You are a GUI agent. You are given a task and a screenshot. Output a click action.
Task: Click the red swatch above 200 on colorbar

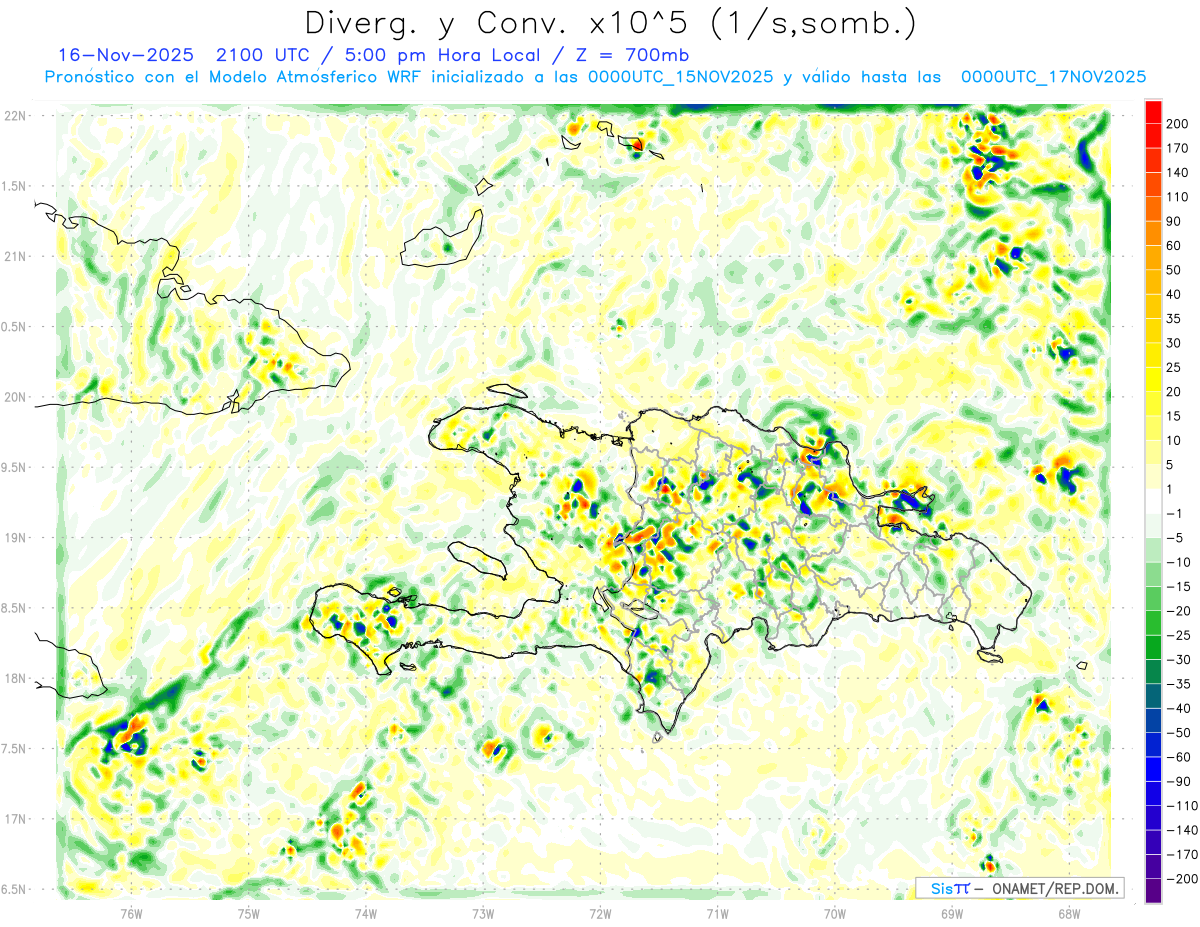[1154, 112]
